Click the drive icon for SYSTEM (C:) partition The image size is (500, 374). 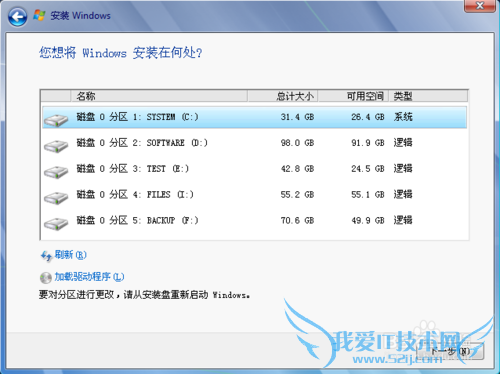56,120
